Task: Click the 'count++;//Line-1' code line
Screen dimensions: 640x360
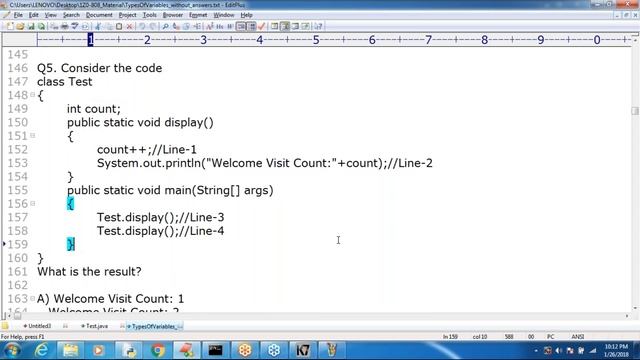Action: (147, 149)
